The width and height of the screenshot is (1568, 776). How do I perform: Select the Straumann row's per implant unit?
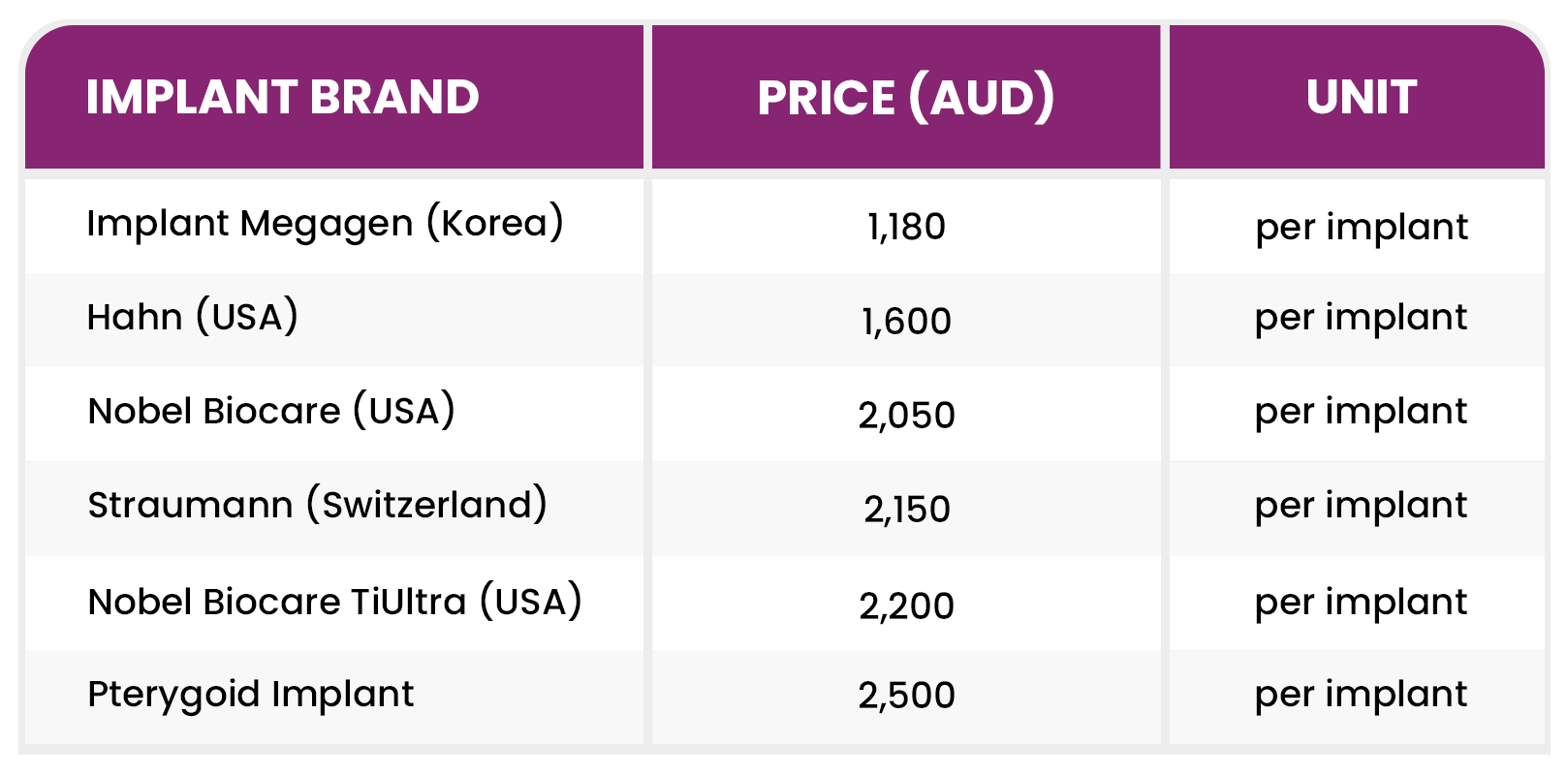tap(1361, 506)
